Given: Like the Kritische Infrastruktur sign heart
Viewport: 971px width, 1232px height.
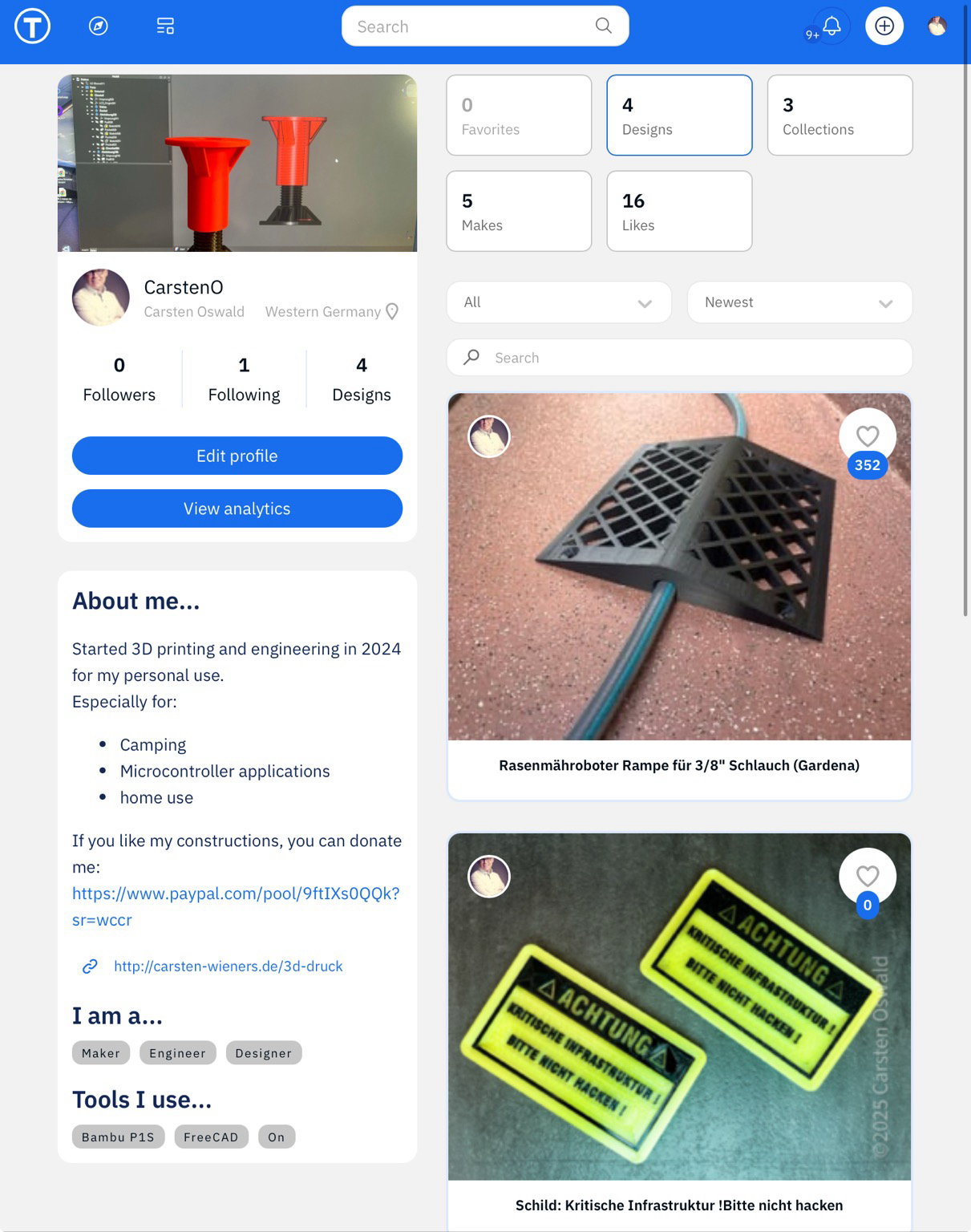Looking at the screenshot, I should [868, 876].
